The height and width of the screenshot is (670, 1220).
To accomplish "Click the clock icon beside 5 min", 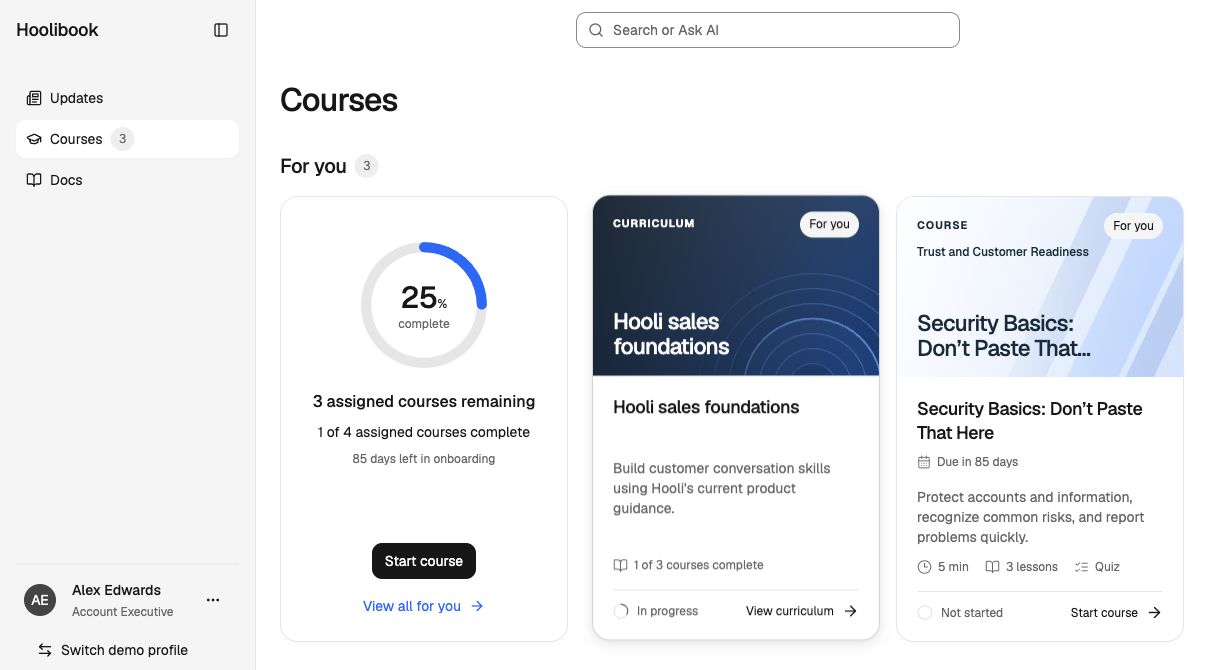I will (924, 567).
